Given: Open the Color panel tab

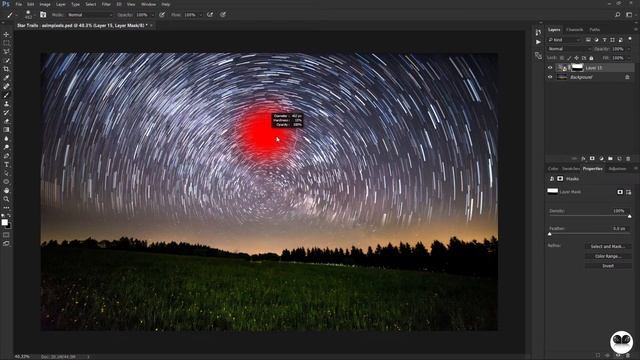Looking at the screenshot, I should pyautogui.click(x=553, y=169).
